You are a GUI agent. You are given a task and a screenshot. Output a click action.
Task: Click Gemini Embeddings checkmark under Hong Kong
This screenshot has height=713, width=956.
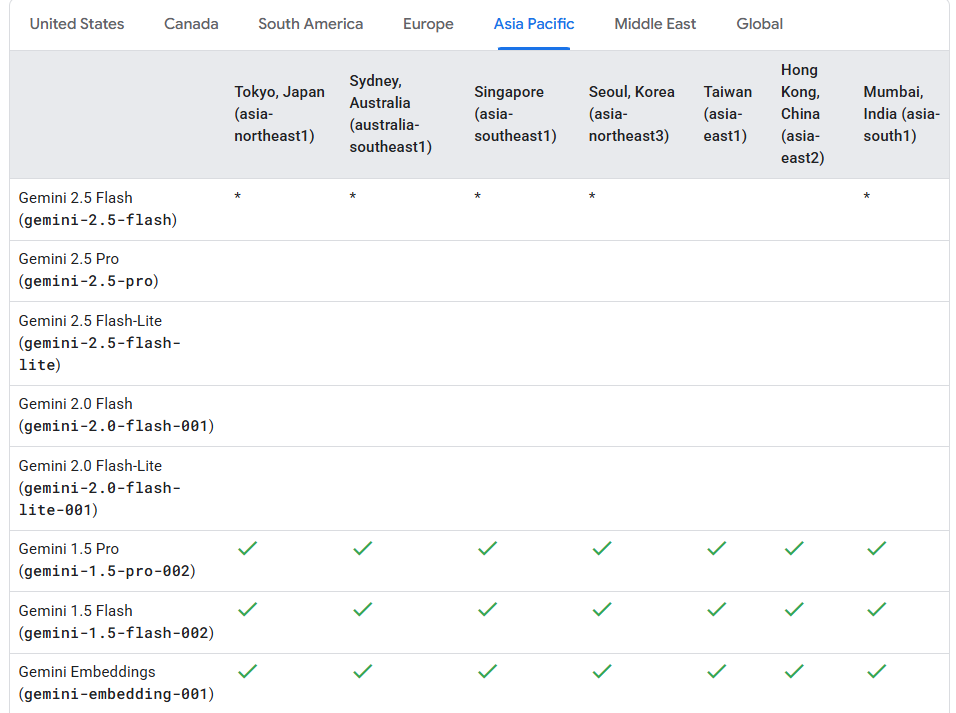pos(794,671)
